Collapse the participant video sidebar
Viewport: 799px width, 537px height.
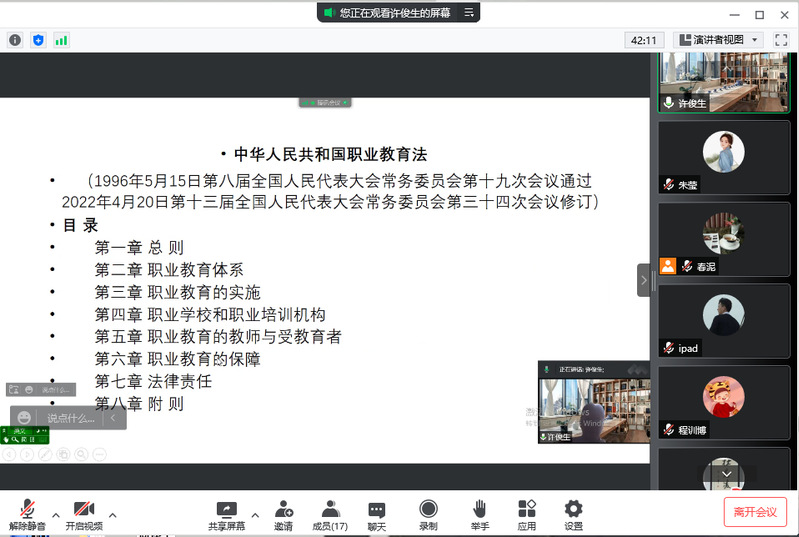tap(643, 280)
